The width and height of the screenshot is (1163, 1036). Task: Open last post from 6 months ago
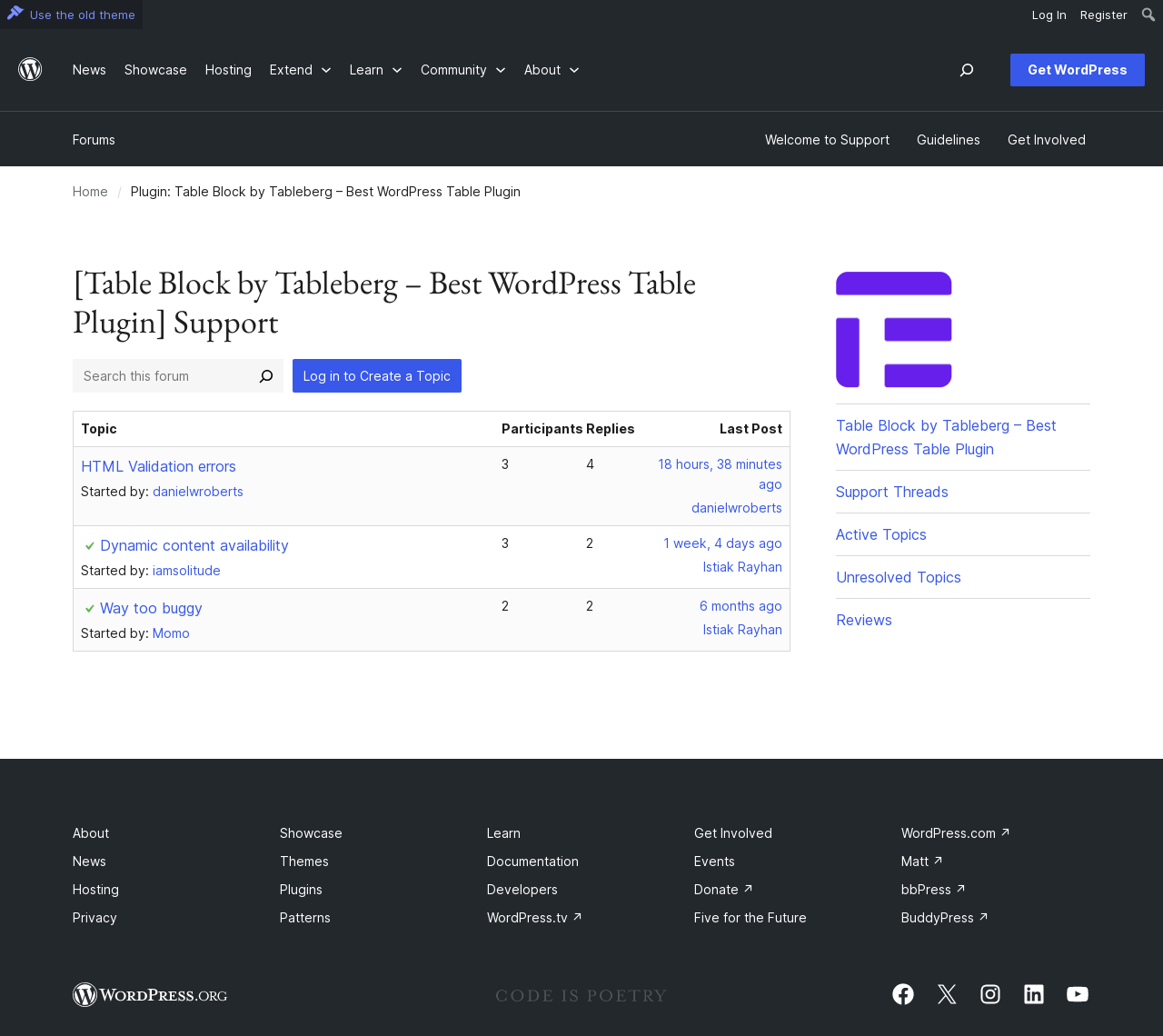click(741, 606)
